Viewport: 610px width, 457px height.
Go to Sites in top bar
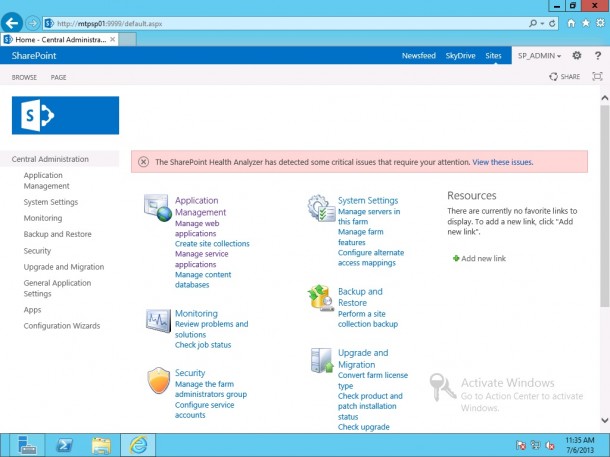point(493,56)
